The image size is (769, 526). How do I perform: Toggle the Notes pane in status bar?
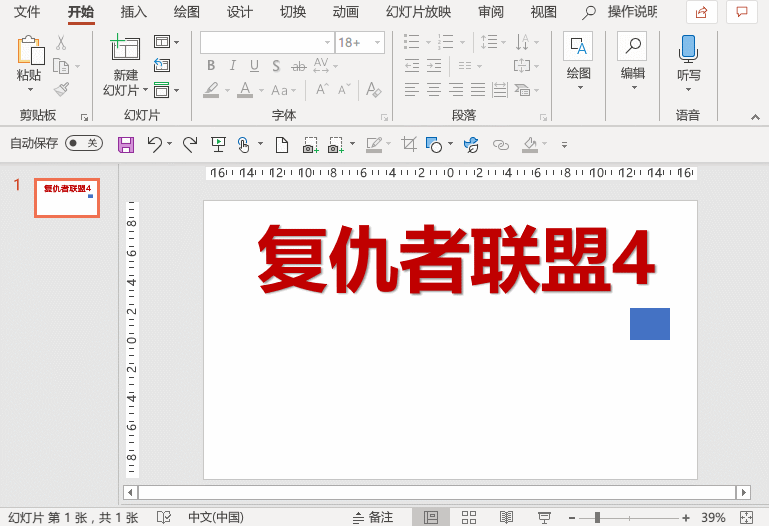point(374,517)
